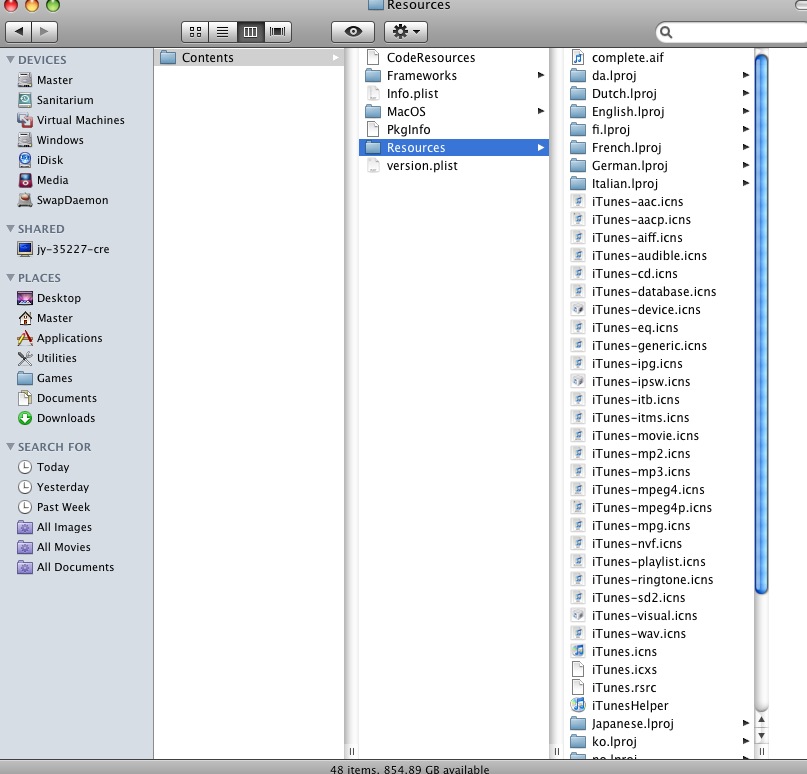Open the Documents icon in Places
807x774 pixels.
[x=25, y=398]
